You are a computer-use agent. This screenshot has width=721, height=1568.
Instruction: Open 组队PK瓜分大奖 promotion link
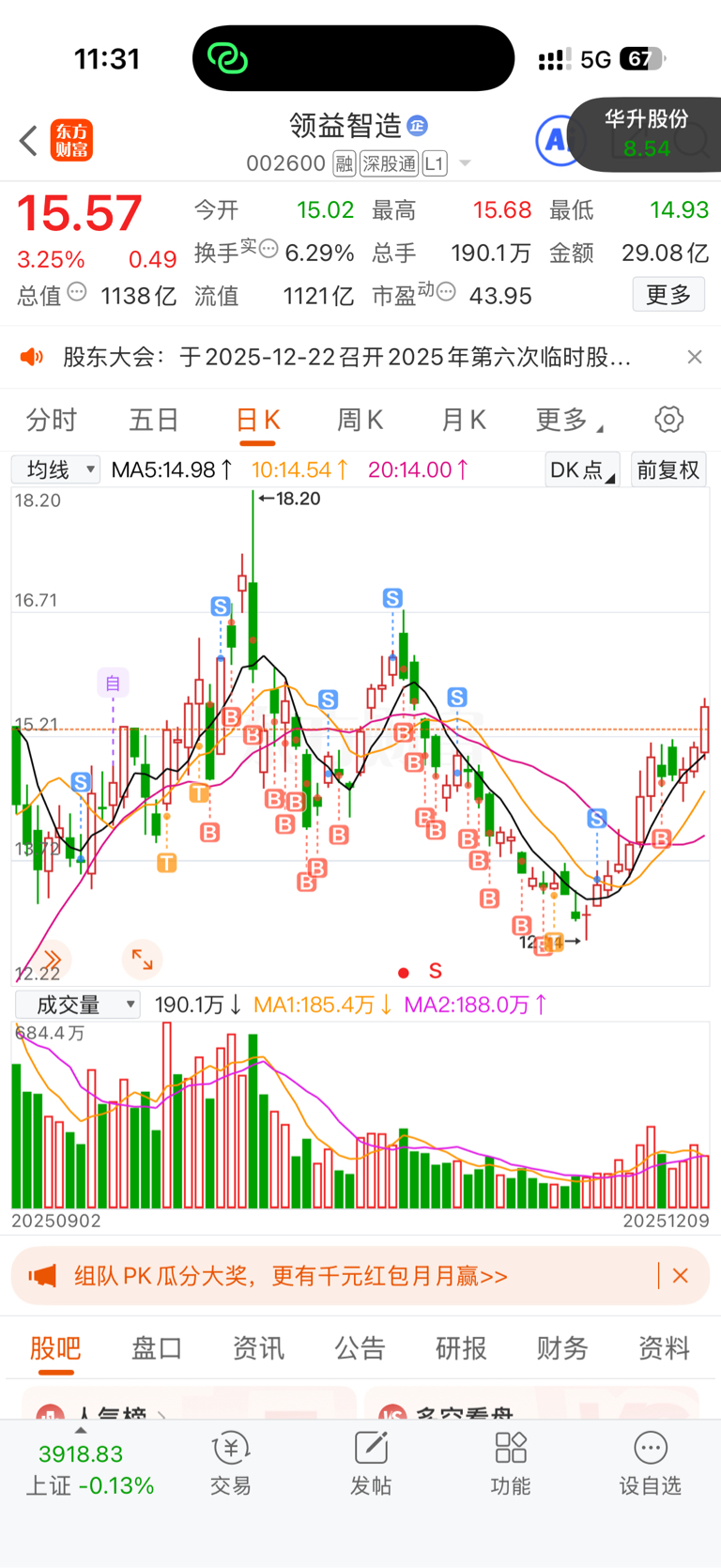tap(291, 1276)
